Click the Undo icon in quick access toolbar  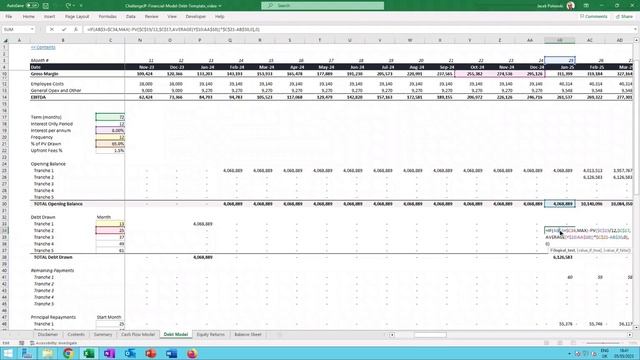68,6
